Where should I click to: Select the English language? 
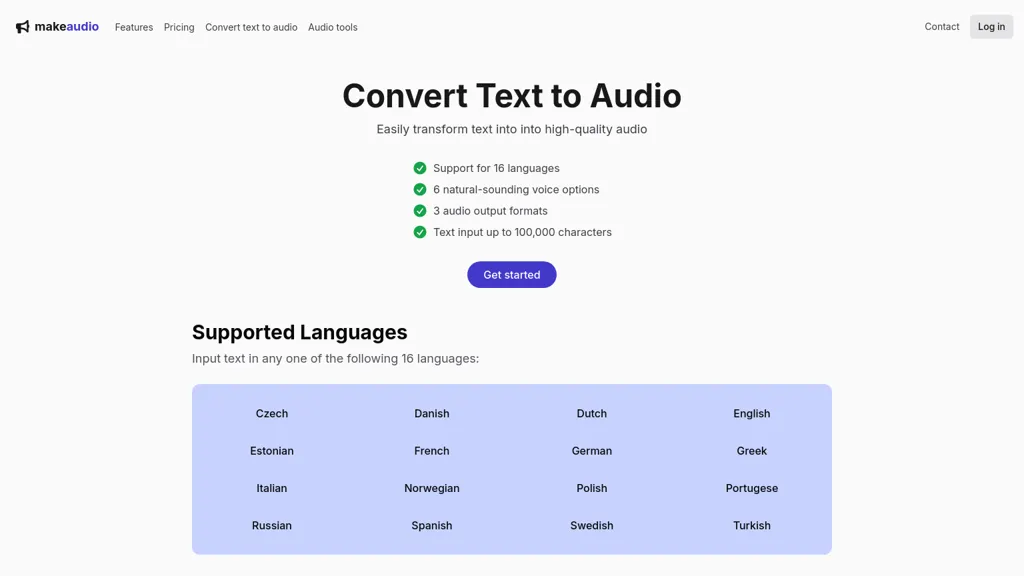click(x=751, y=413)
